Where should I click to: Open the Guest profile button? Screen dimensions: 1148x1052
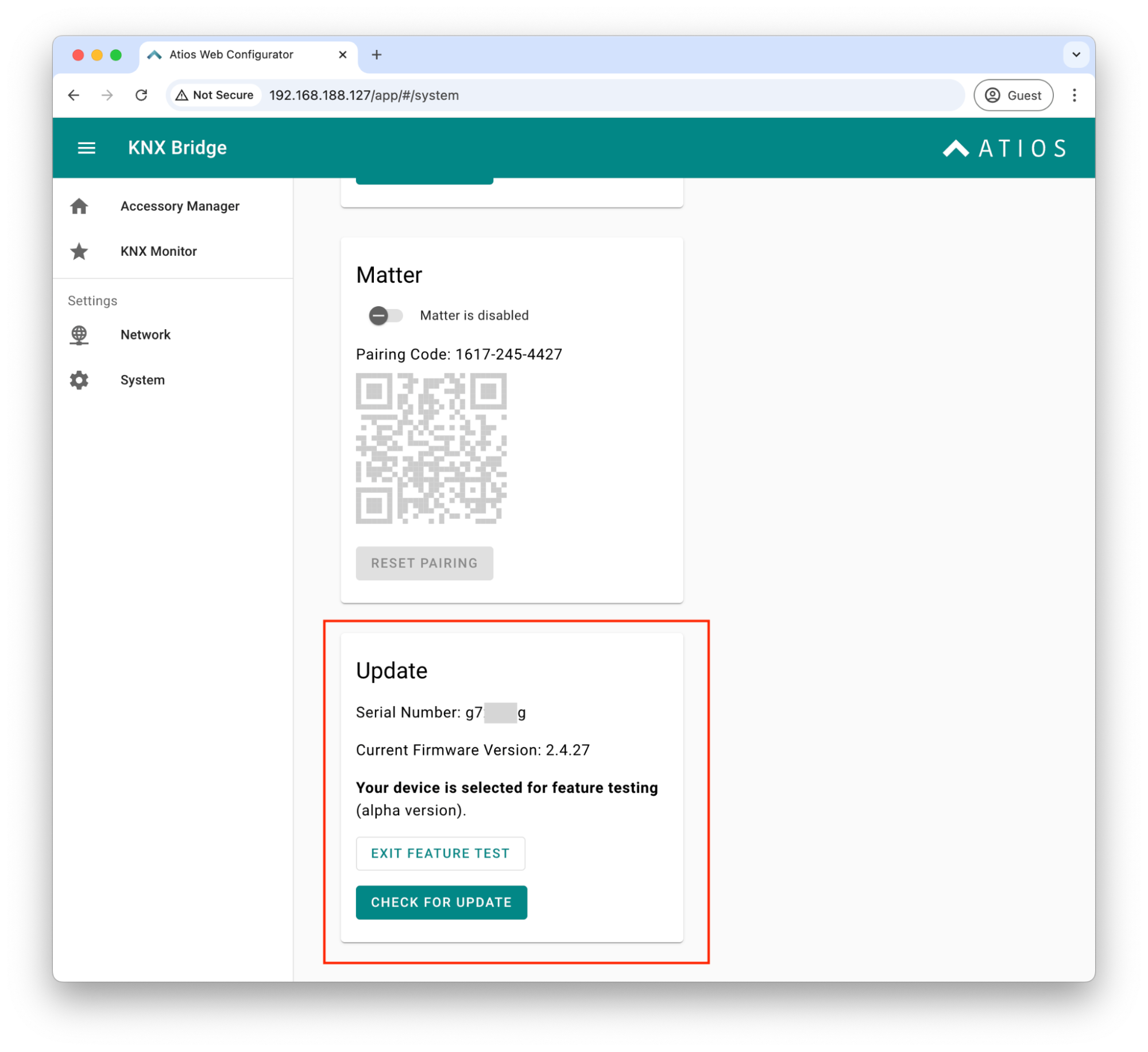1012,95
